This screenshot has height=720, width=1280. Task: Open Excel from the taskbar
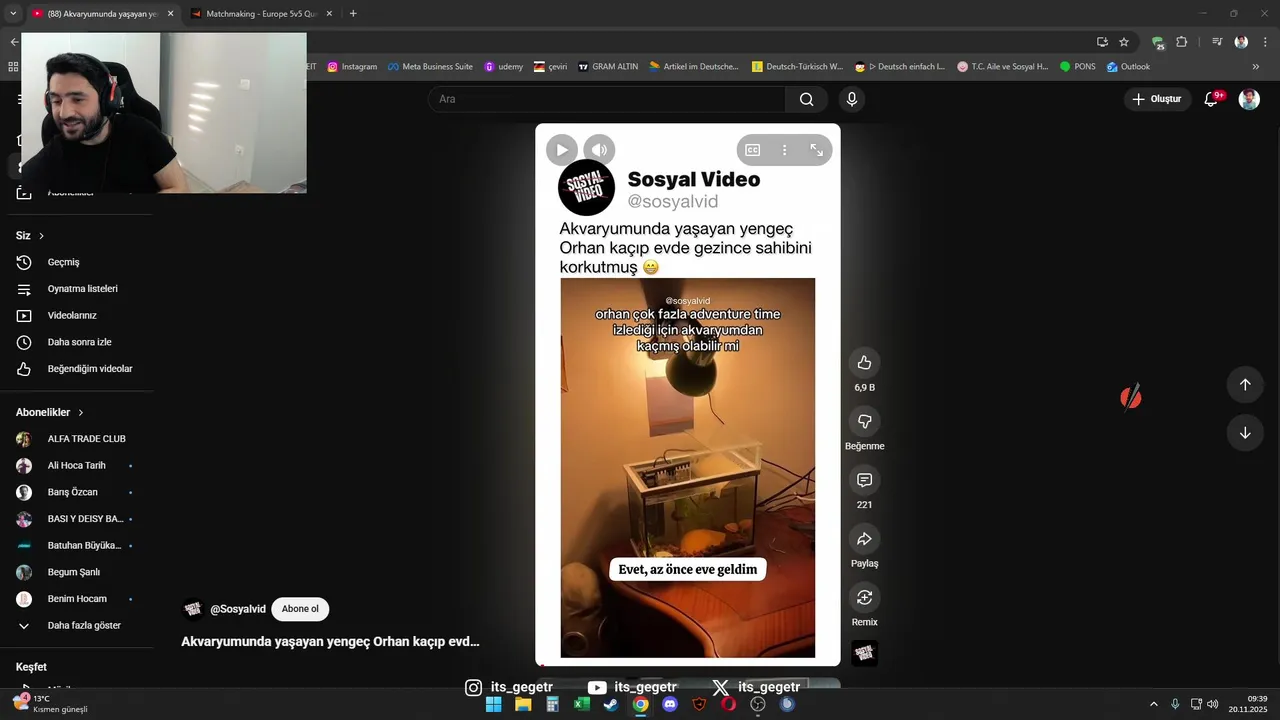[581, 704]
